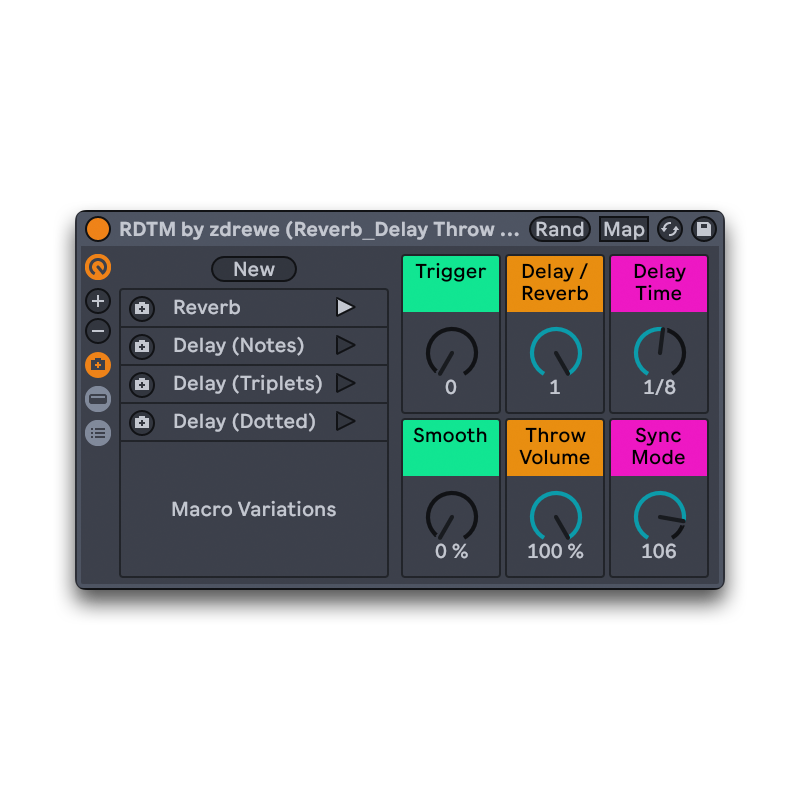Click New to create a macro variation
800x800 pixels.
coord(254,269)
